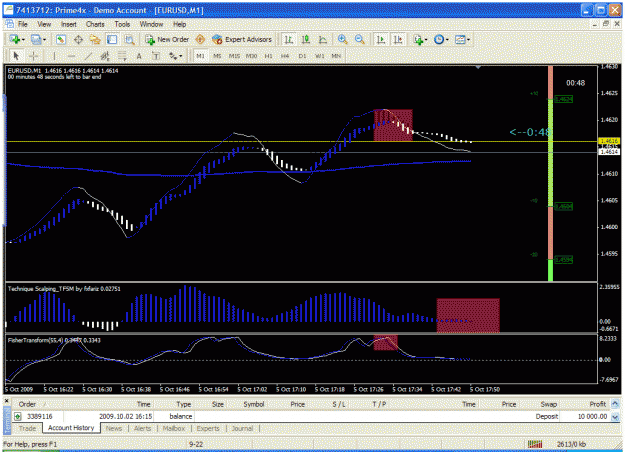Select the Crosshair cursor tool
The width and height of the screenshot is (625, 452).
point(34,56)
